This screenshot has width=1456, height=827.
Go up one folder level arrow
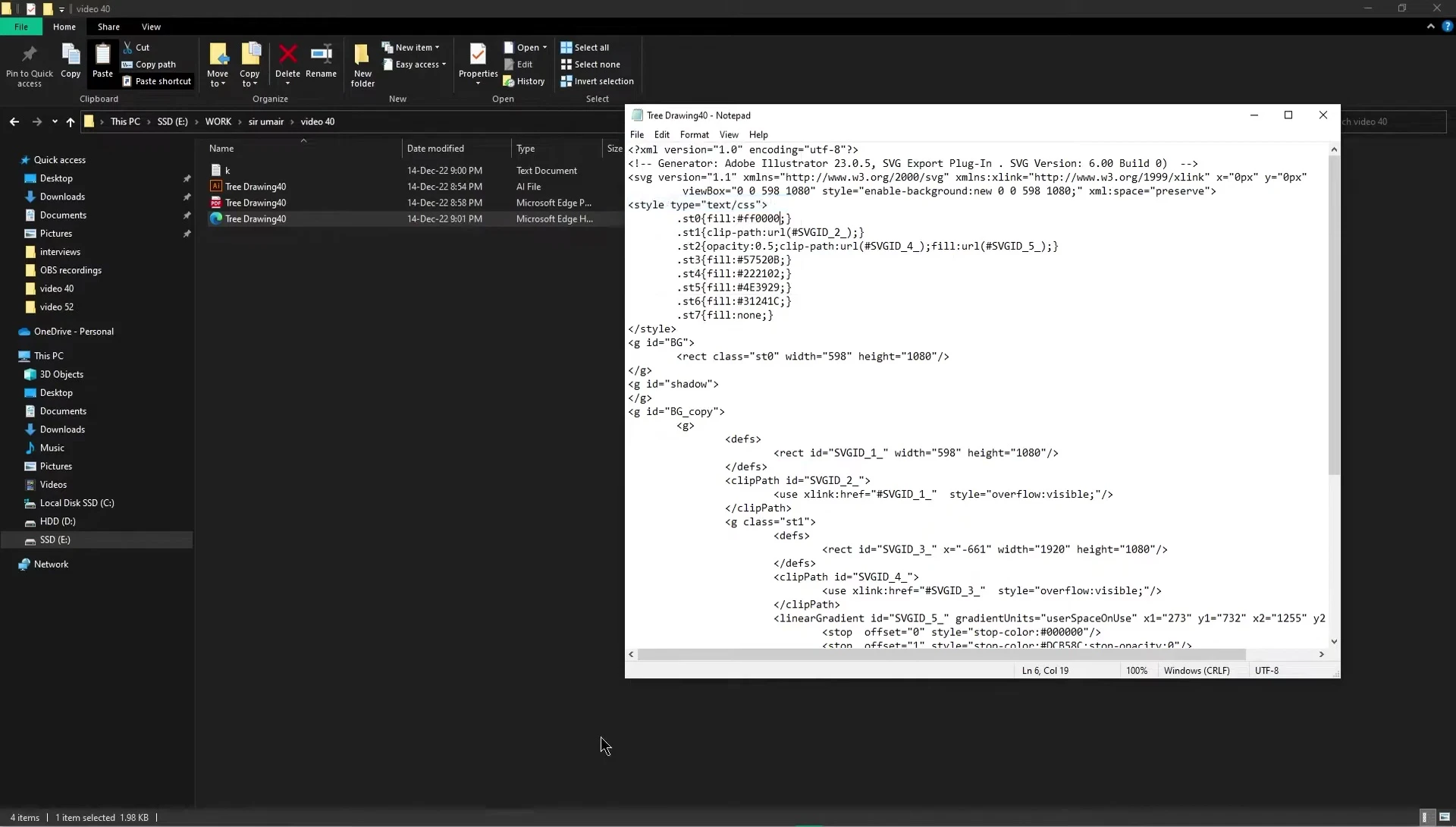pyautogui.click(x=71, y=121)
